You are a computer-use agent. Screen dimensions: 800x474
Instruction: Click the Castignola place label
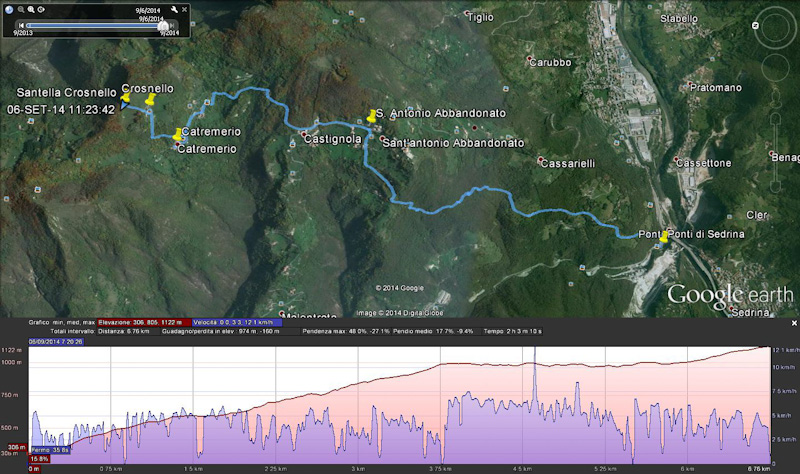point(332,139)
